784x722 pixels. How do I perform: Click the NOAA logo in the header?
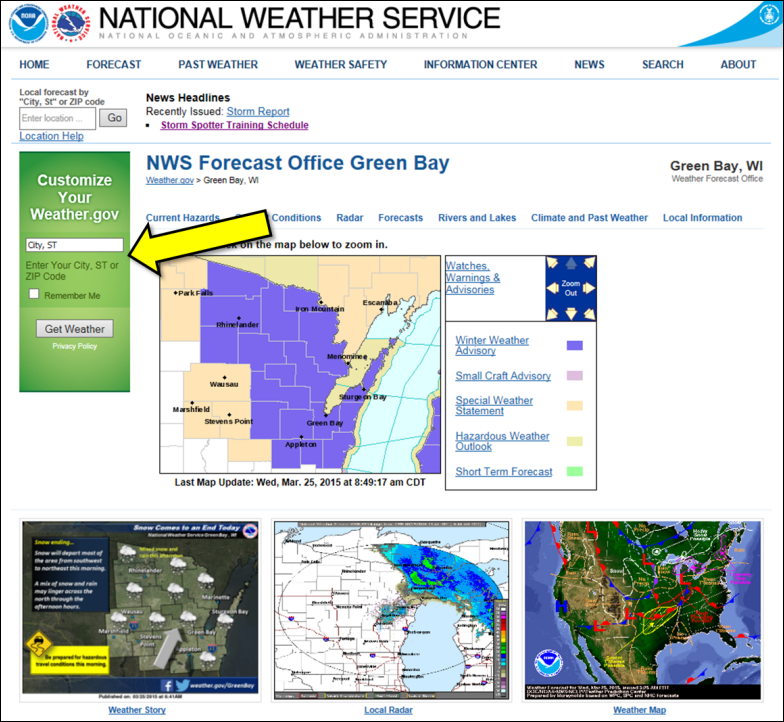pos(28,24)
